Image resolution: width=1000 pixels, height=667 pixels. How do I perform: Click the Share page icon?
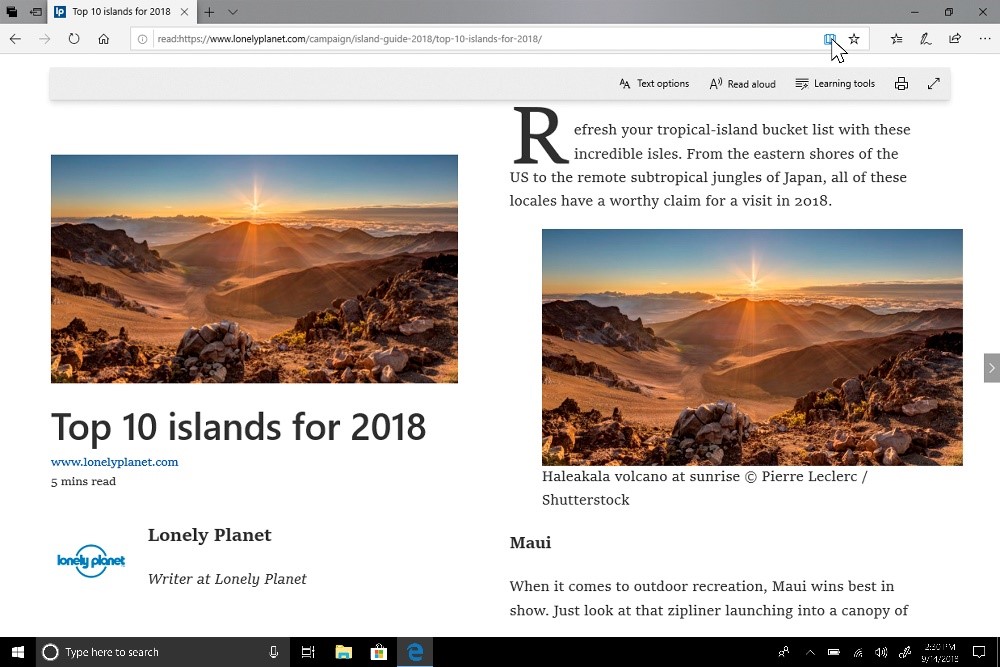tap(955, 39)
